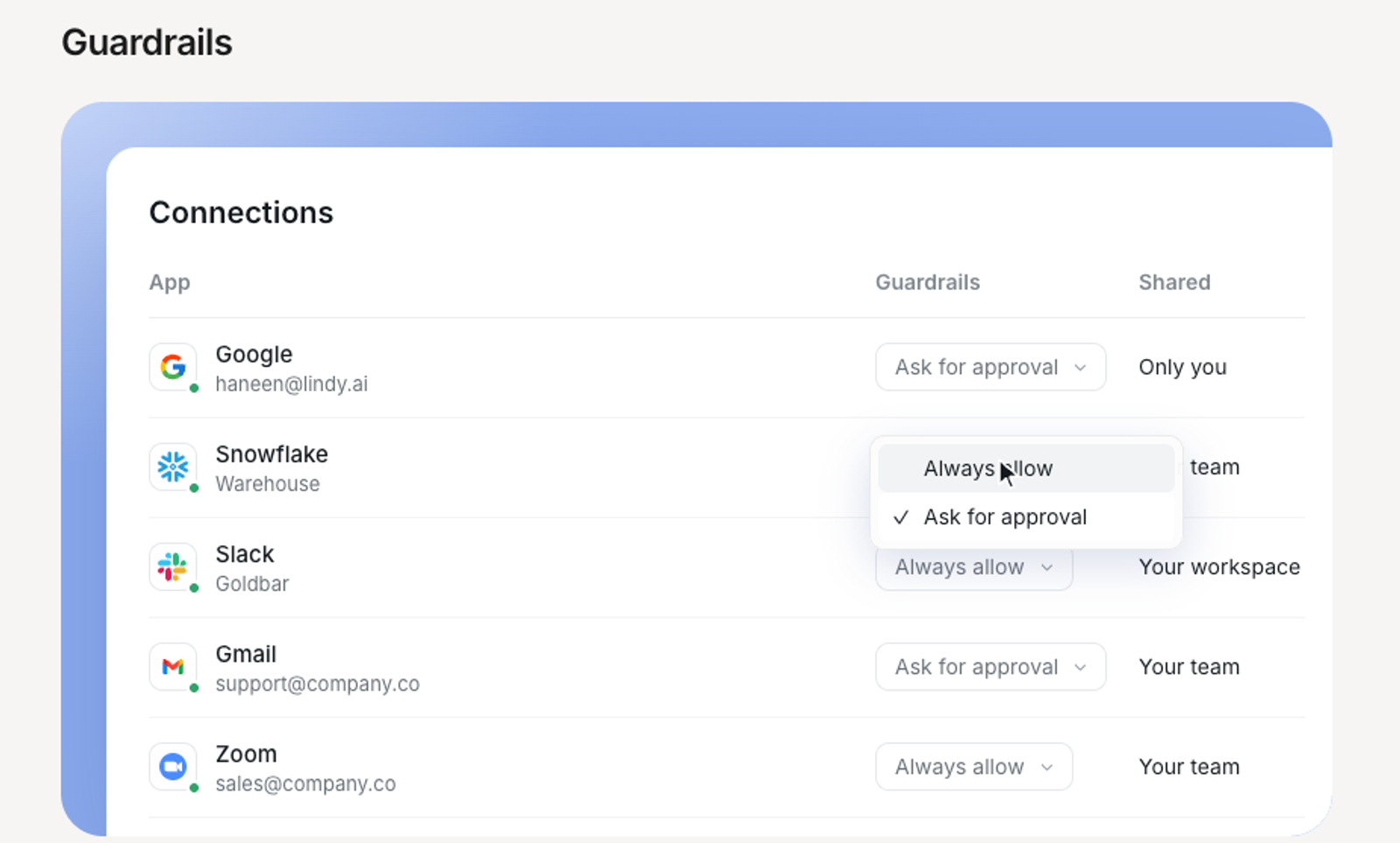The width and height of the screenshot is (1400, 843).
Task: Click Only you in the Google row
Action: coord(1182,368)
